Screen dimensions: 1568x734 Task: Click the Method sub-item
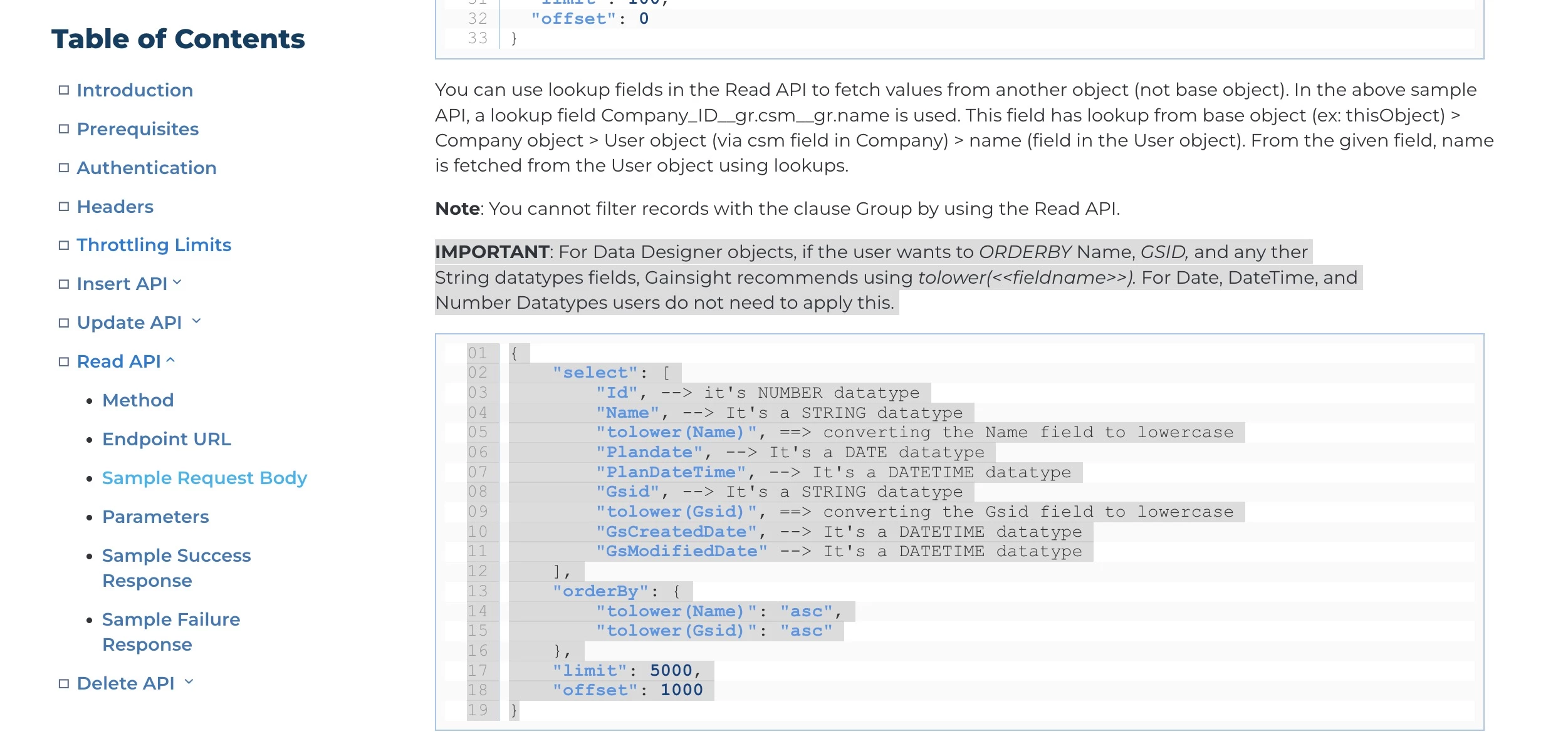click(138, 400)
